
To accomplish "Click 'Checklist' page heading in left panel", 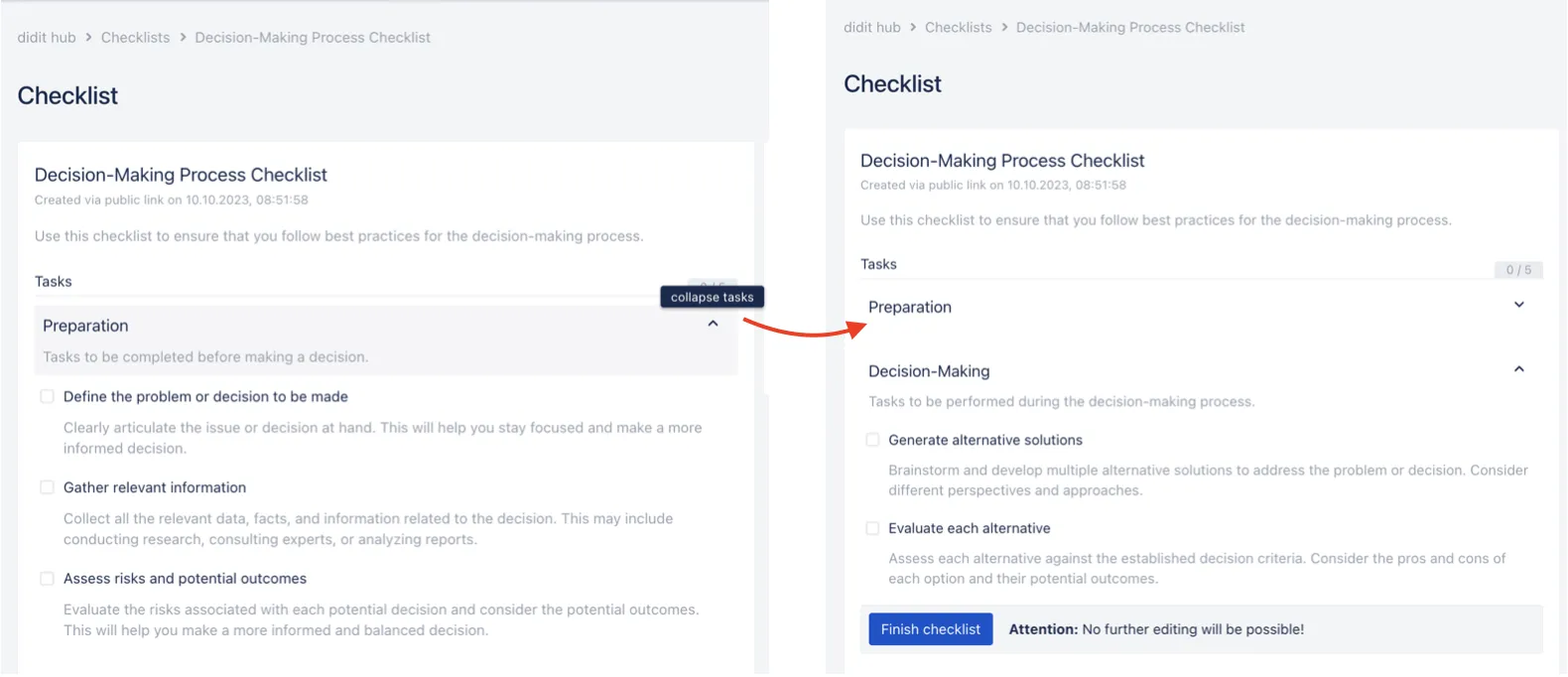I will point(67,95).
